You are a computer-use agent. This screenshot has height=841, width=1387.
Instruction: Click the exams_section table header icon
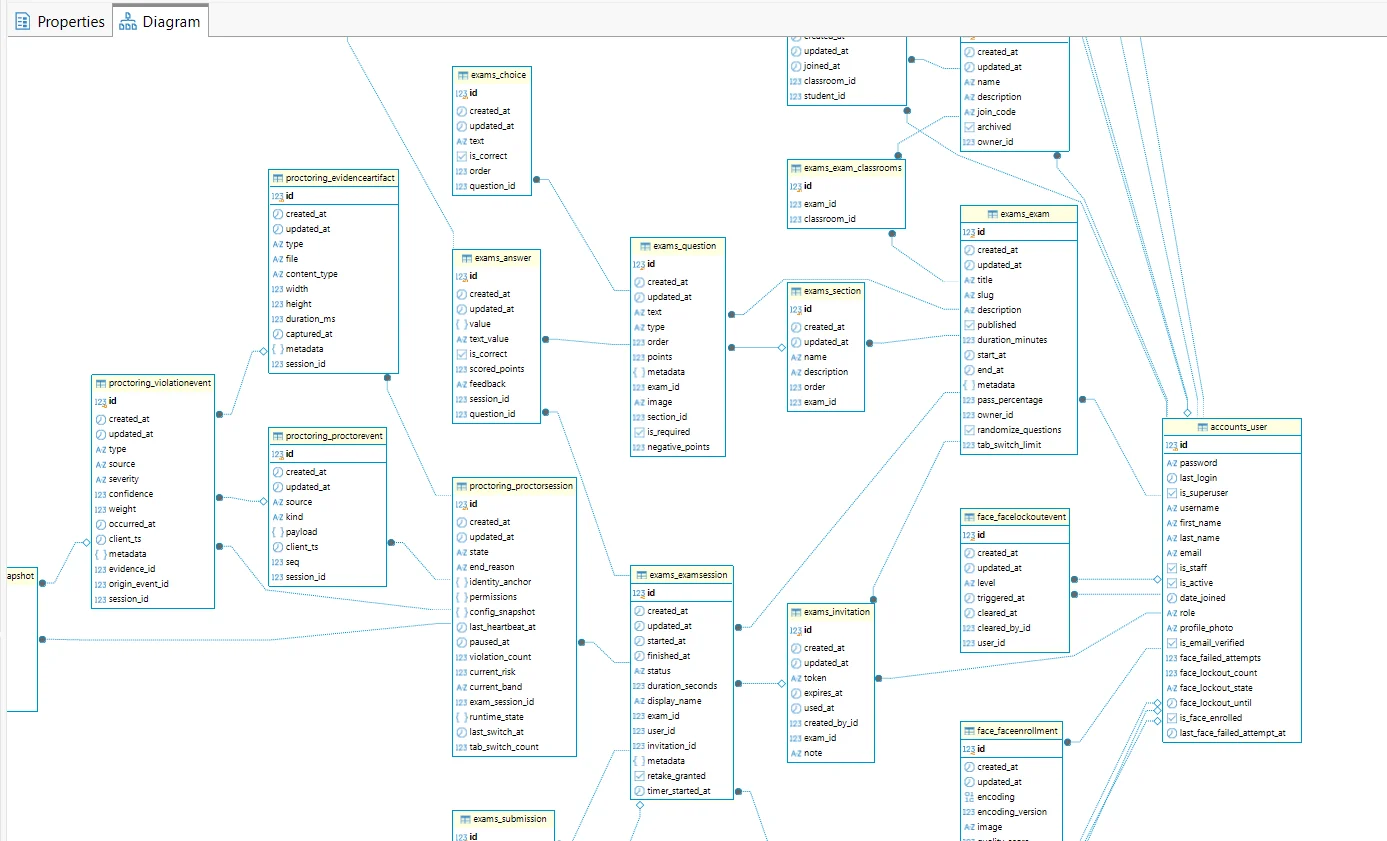[x=796, y=291]
